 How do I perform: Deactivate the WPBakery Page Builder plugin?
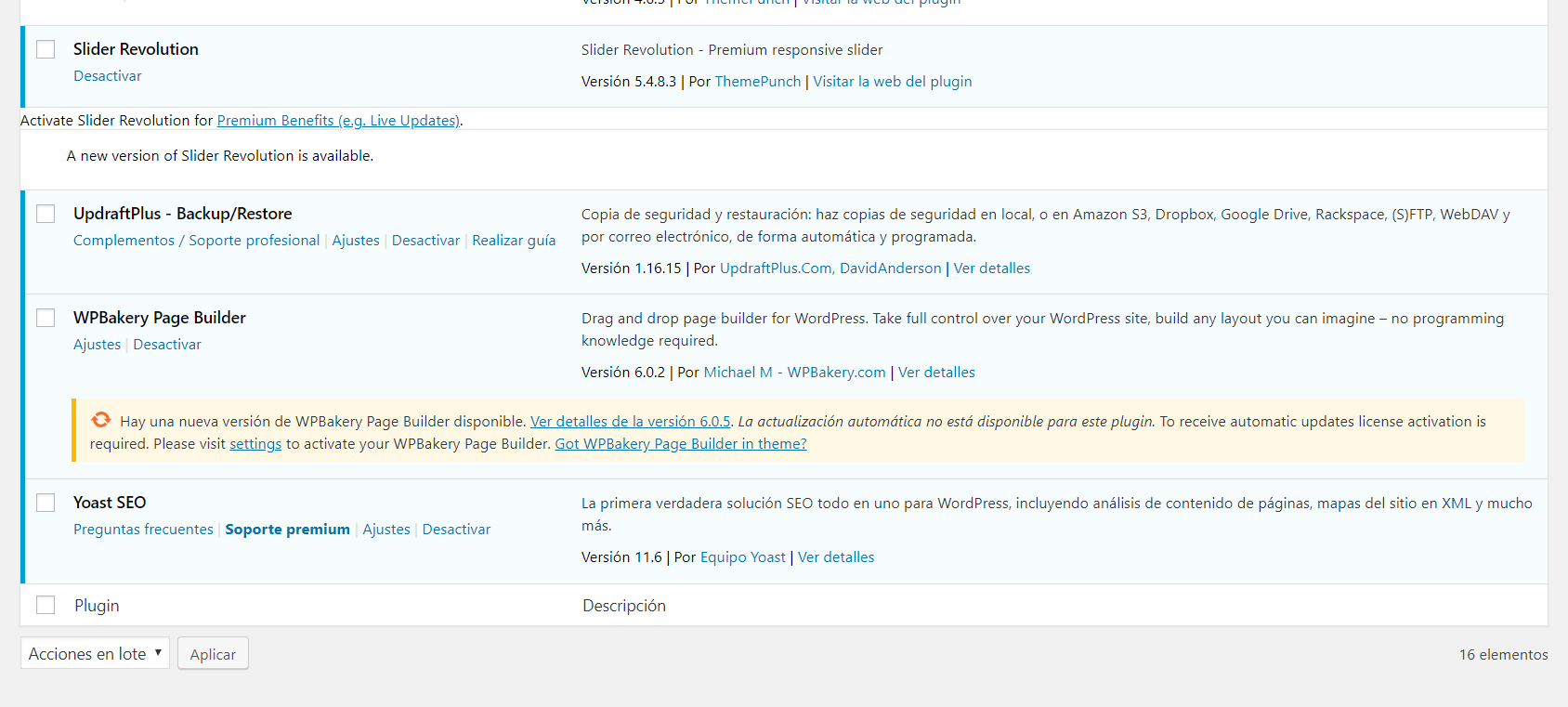point(167,345)
